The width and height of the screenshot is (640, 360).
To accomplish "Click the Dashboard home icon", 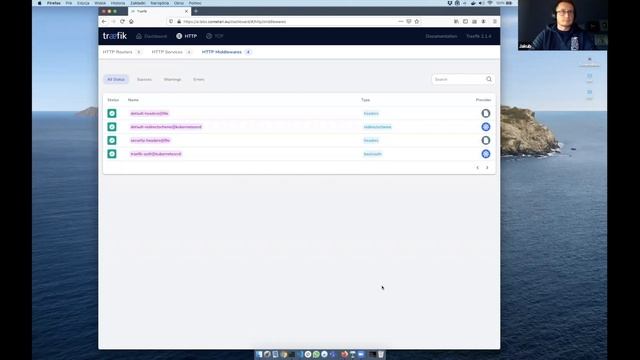I will pyautogui.click(x=139, y=36).
